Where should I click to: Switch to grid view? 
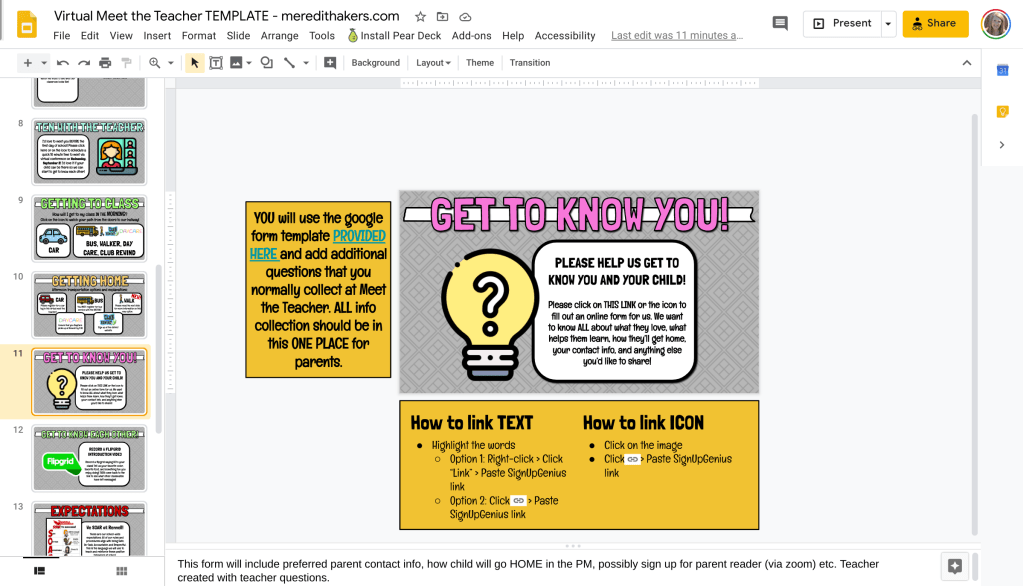(121, 571)
